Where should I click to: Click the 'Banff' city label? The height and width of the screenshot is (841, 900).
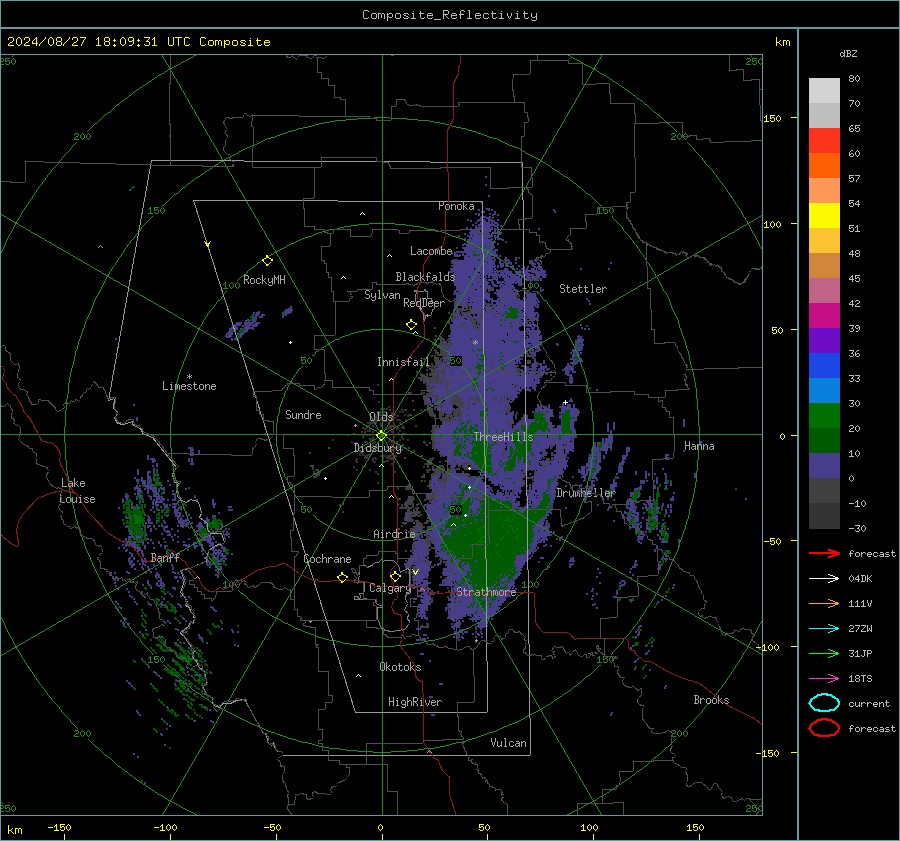(x=165, y=557)
